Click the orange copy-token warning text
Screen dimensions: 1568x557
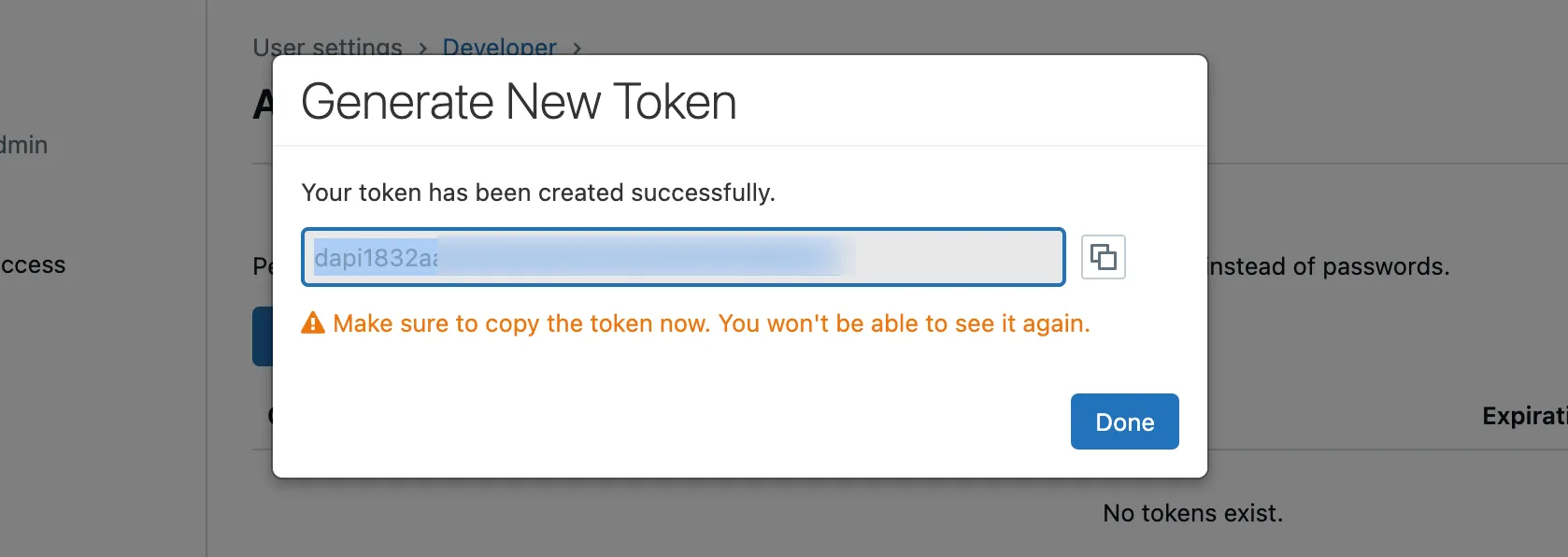tap(711, 323)
